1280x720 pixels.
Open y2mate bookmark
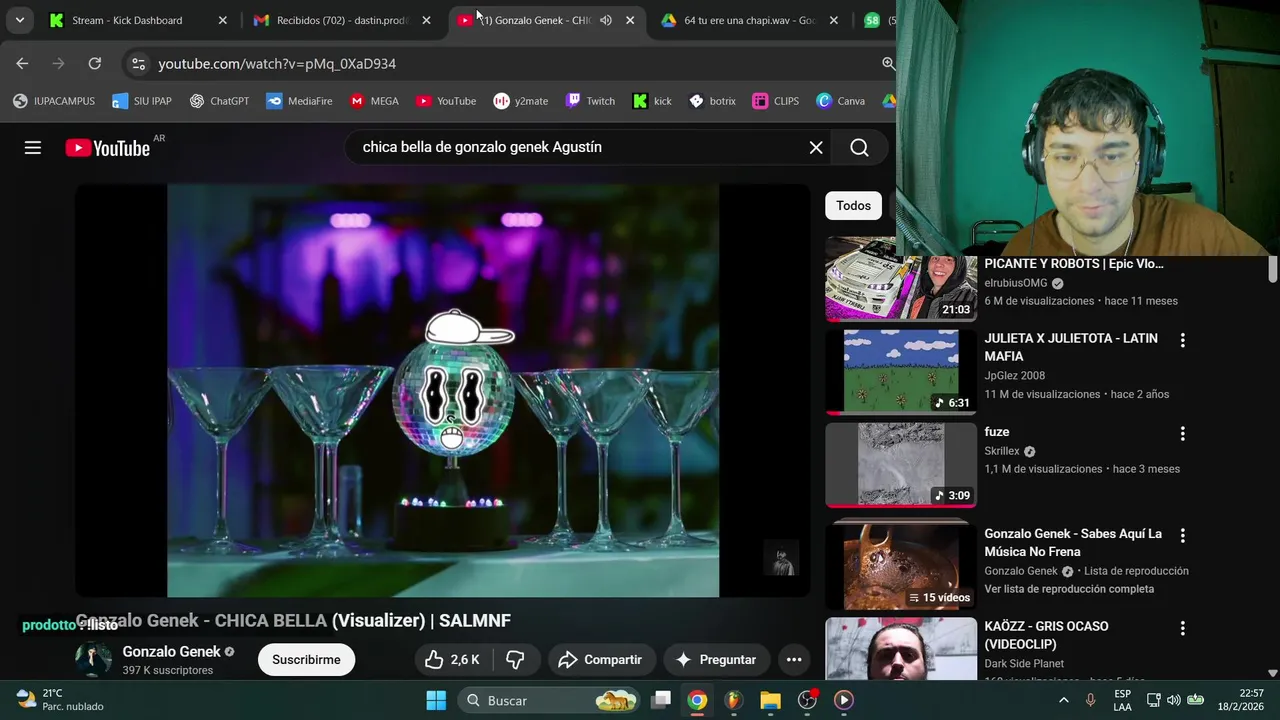(521, 101)
